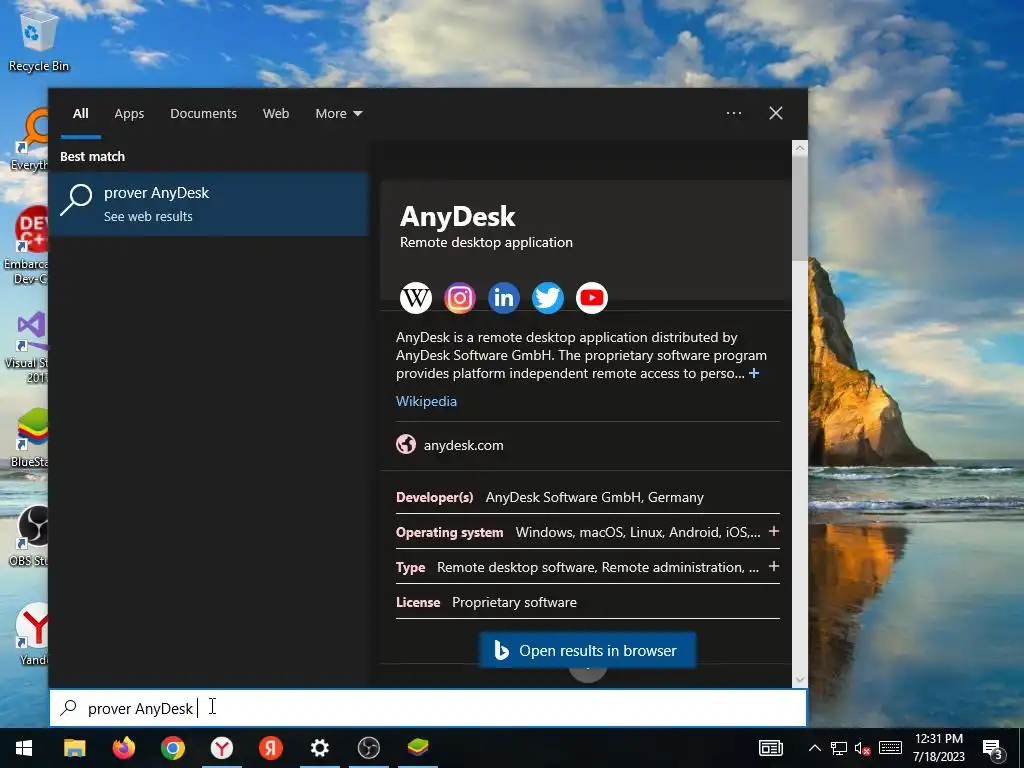This screenshot has width=1024, height=768.
Task: Open AnyDesk's YouTube channel icon
Action: coord(592,298)
